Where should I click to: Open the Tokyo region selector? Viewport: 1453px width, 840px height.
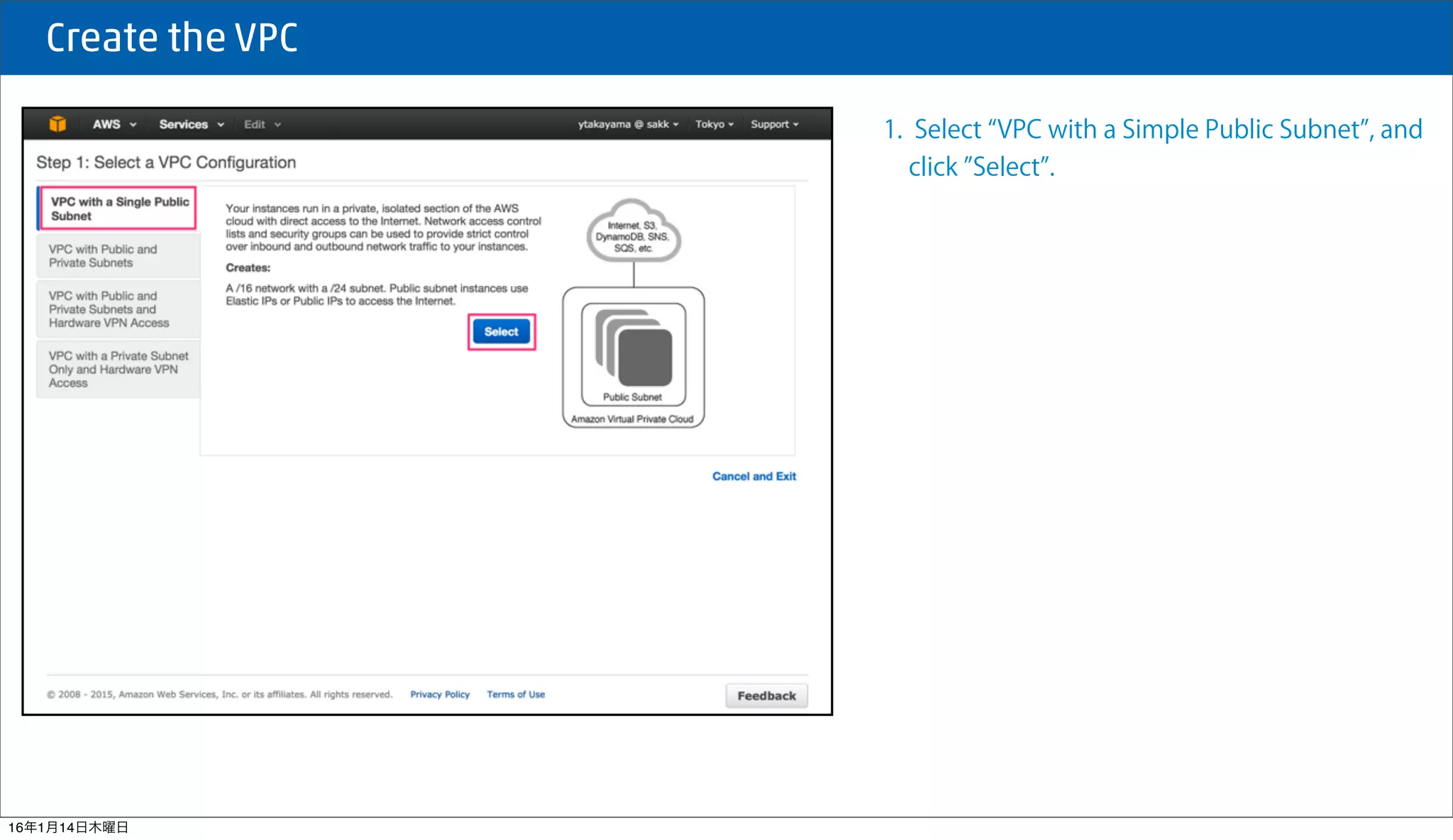pyautogui.click(x=714, y=124)
